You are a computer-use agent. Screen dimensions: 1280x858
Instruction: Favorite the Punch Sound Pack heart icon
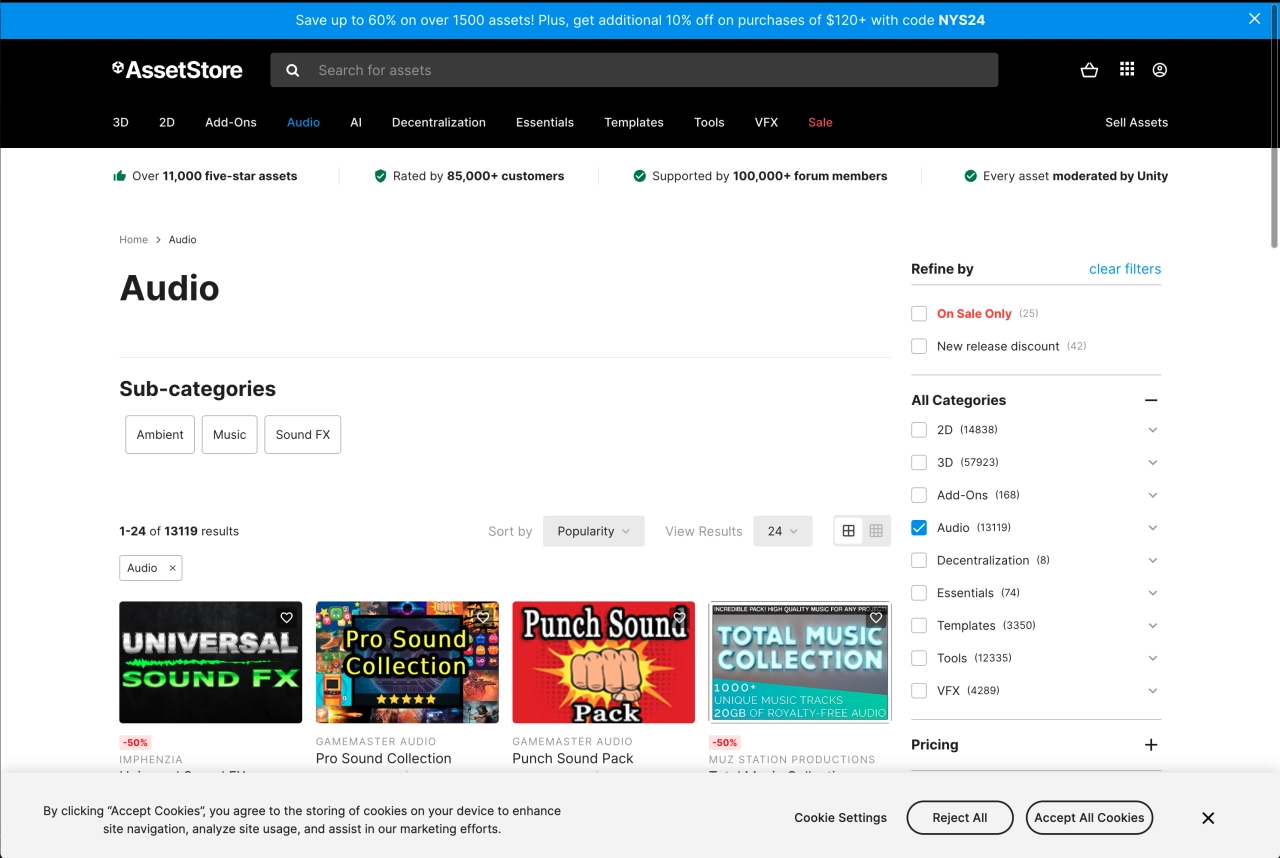click(680, 618)
